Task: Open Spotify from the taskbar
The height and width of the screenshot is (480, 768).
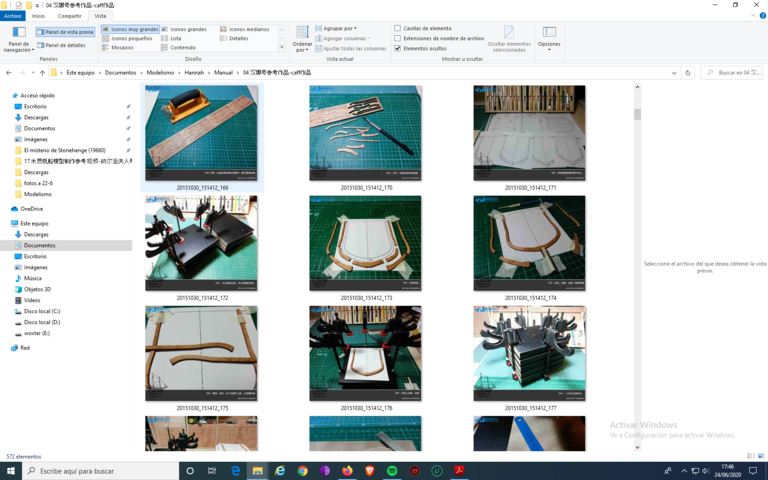Action: point(392,471)
